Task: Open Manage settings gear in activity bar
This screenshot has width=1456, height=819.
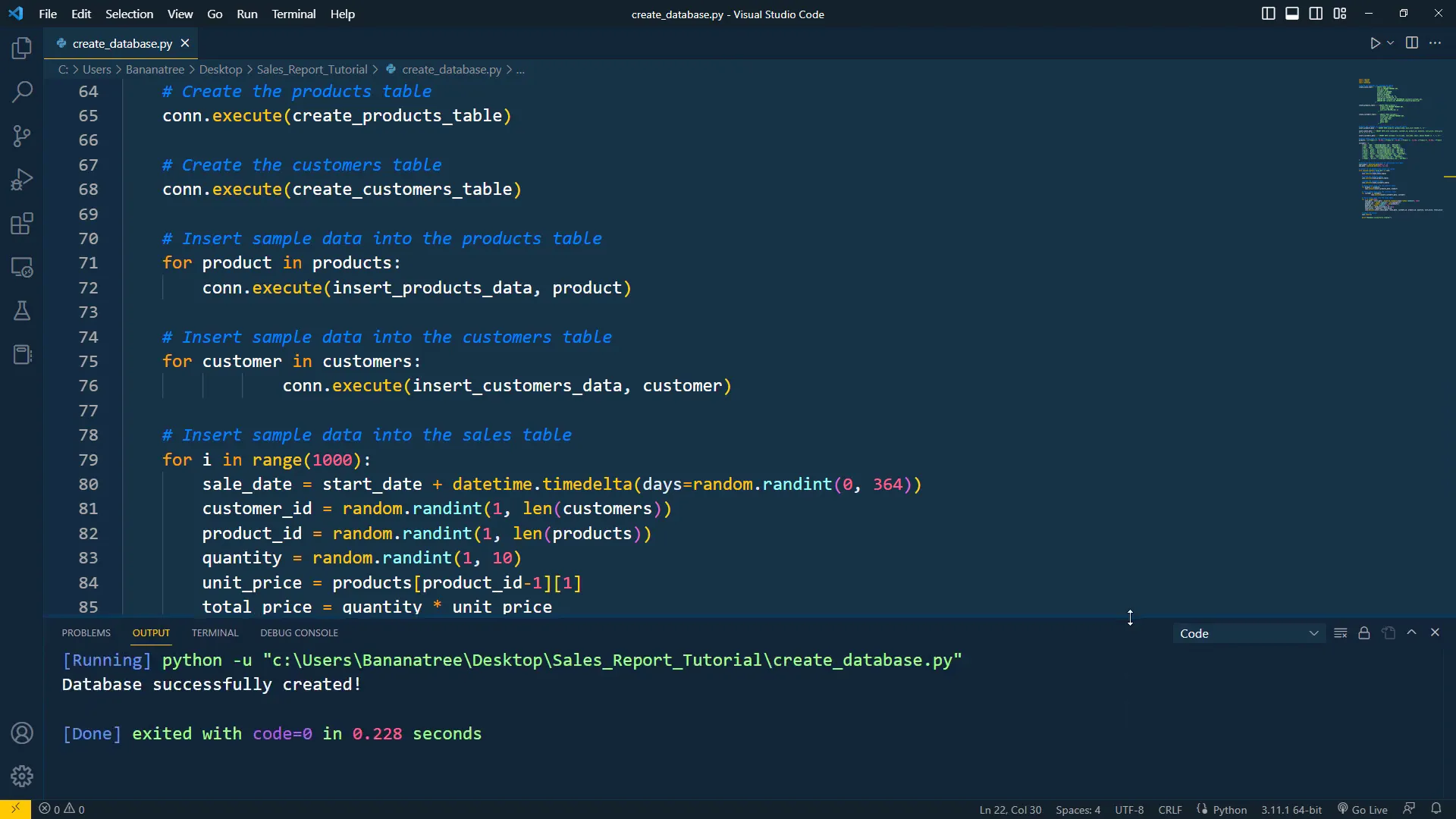Action: click(21, 776)
